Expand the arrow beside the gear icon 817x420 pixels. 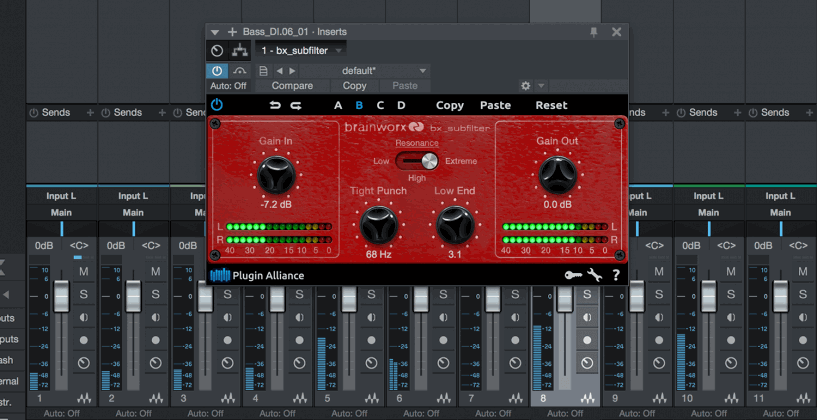(x=541, y=85)
